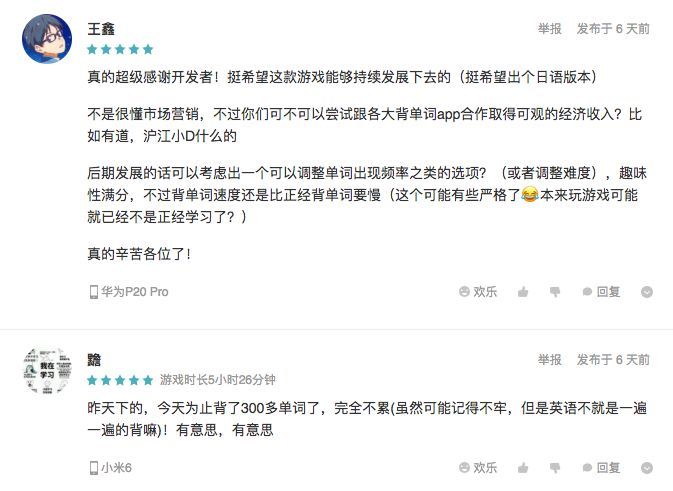This screenshot has height=491, width=673.
Task: Click 王鑫's five-star rating
Action: point(120,48)
